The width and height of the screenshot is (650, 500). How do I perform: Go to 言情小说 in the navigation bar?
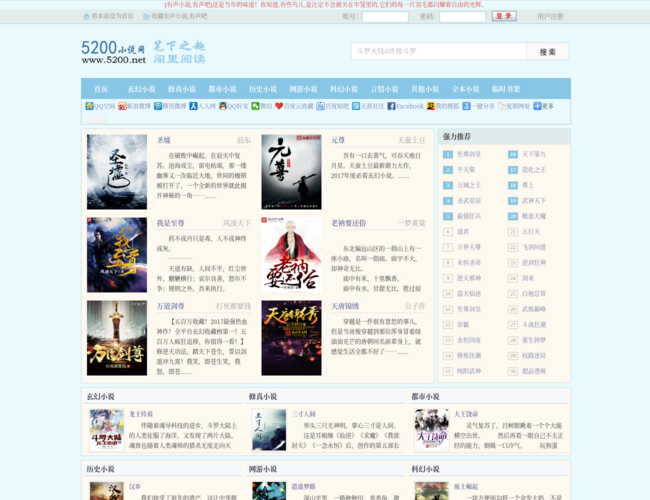click(x=385, y=89)
